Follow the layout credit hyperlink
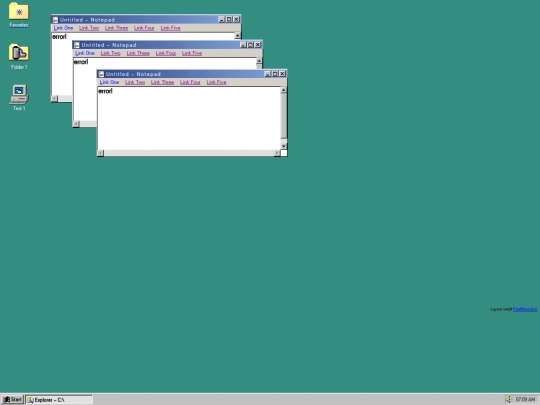This screenshot has width=540, height=405. click(x=525, y=309)
